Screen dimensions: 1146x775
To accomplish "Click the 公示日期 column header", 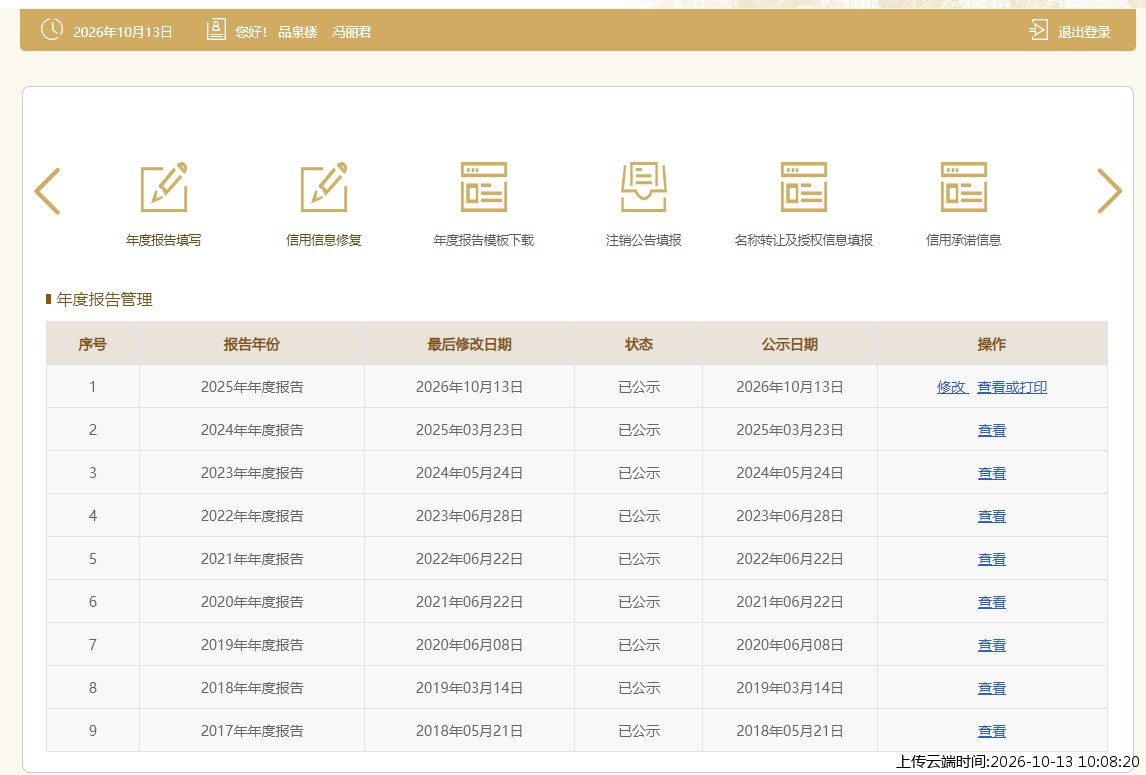I will (x=789, y=344).
